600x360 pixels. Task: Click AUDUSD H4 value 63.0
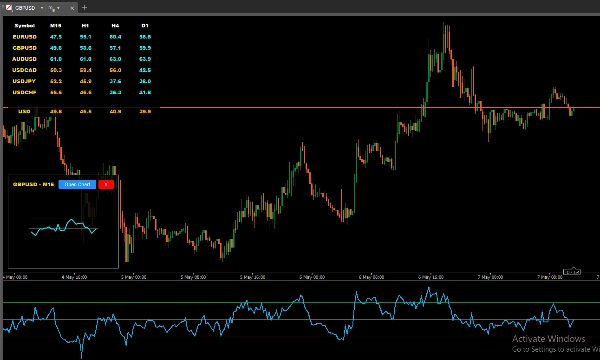point(115,59)
